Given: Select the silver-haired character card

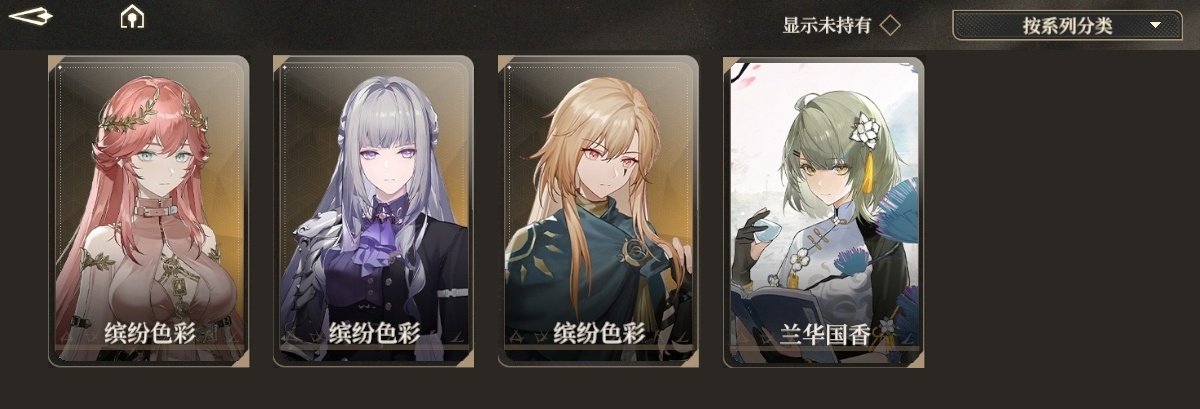Looking at the screenshot, I should click(x=373, y=211).
